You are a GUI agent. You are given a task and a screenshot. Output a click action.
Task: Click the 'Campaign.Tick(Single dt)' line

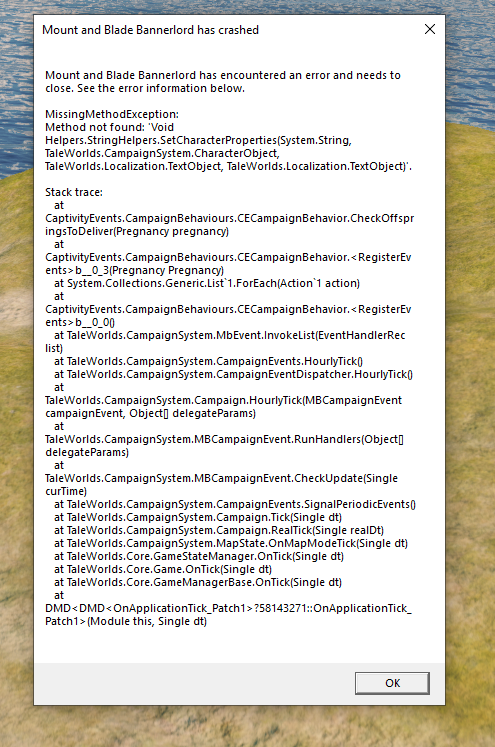[x=198, y=517]
